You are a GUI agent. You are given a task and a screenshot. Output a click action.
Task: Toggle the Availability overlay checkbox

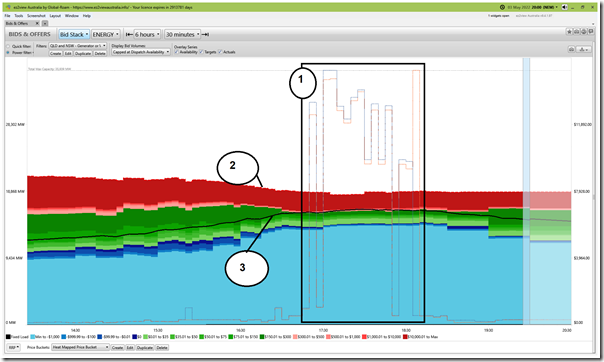point(176,52)
